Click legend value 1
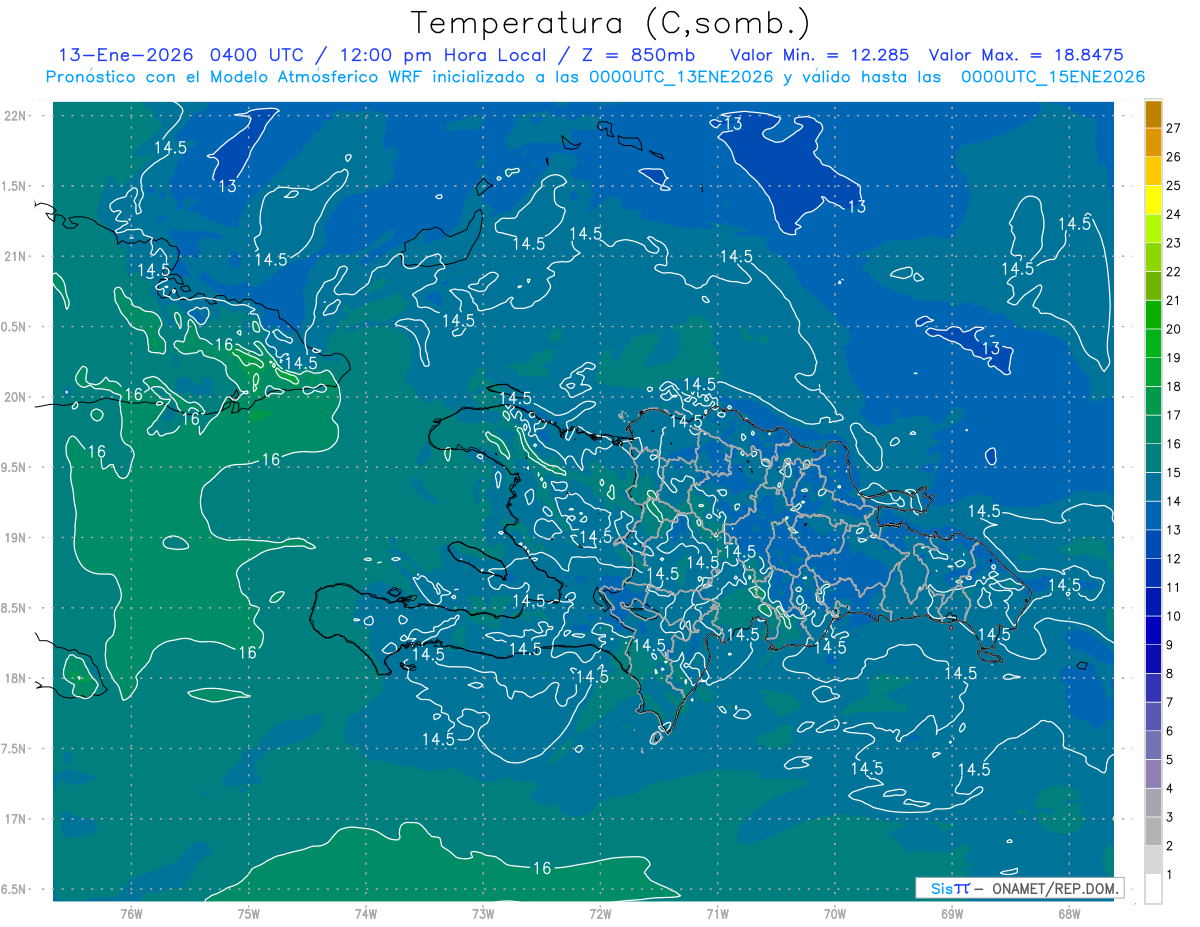1200x927 pixels. (x=1170, y=875)
